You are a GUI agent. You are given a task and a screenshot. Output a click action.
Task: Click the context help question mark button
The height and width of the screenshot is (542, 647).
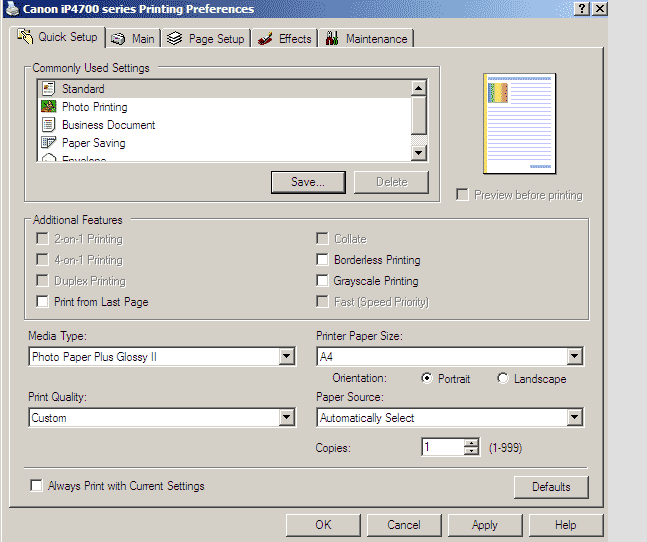pos(581,8)
